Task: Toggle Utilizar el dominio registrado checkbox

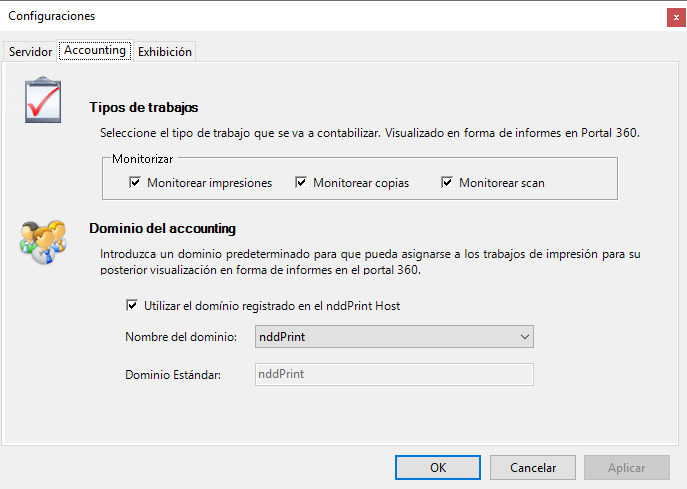Action: 133,306
